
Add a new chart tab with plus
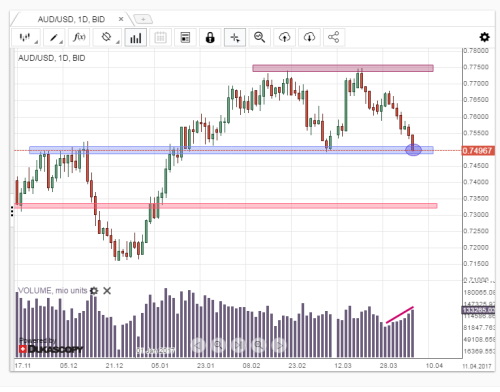[x=143, y=19]
